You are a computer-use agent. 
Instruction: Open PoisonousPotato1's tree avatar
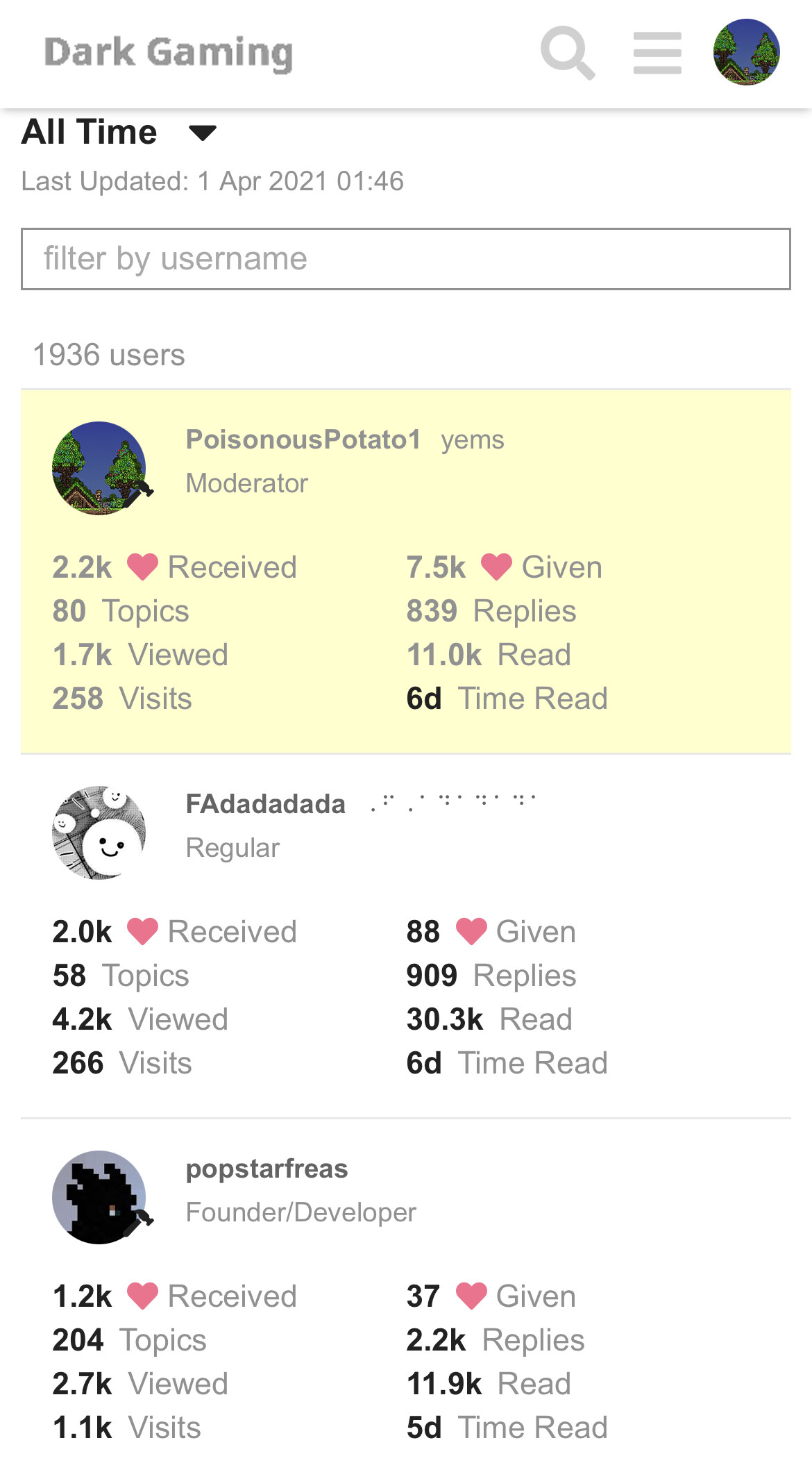[x=99, y=468]
